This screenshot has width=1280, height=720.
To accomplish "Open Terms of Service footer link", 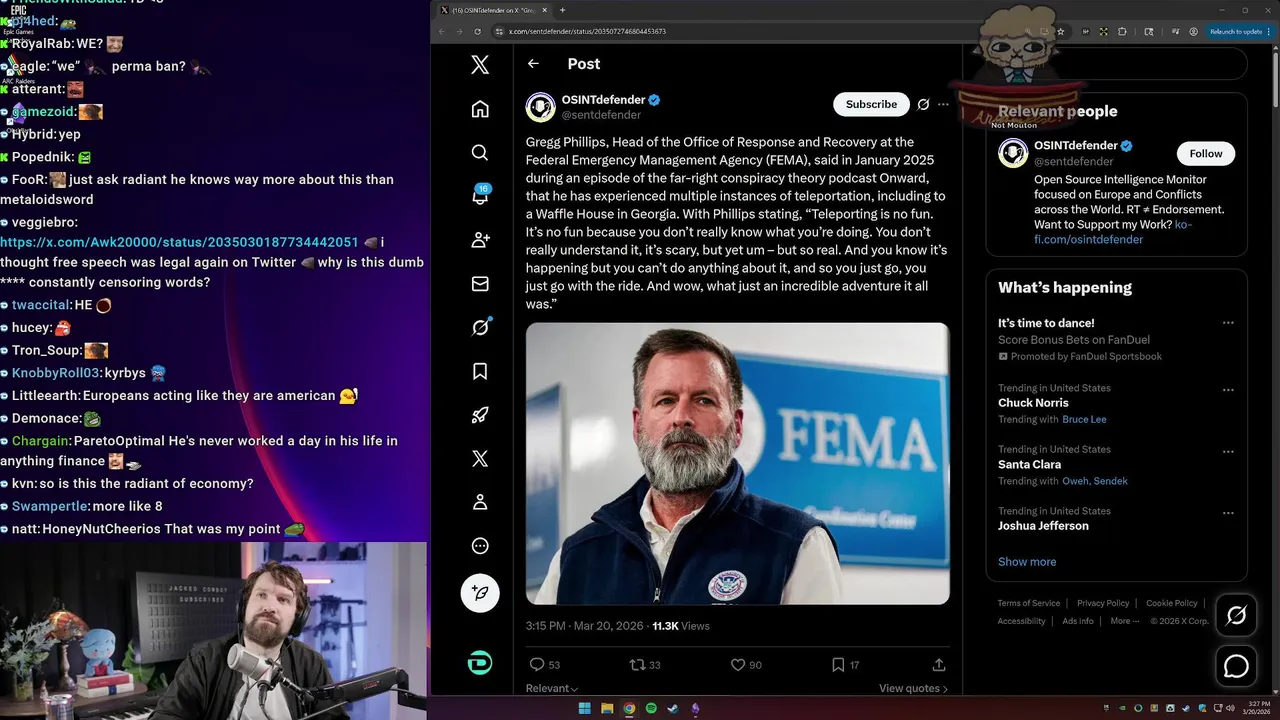I will tap(1028, 603).
